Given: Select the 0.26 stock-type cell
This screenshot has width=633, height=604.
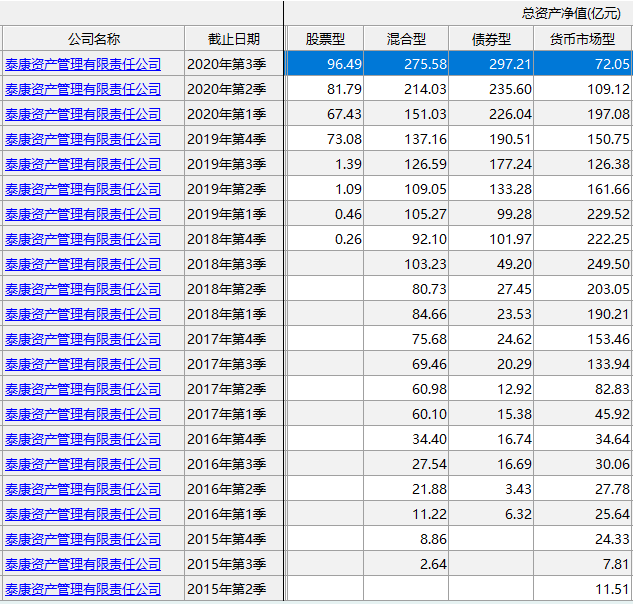Looking at the screenshot, I should [x=327, y=239].
